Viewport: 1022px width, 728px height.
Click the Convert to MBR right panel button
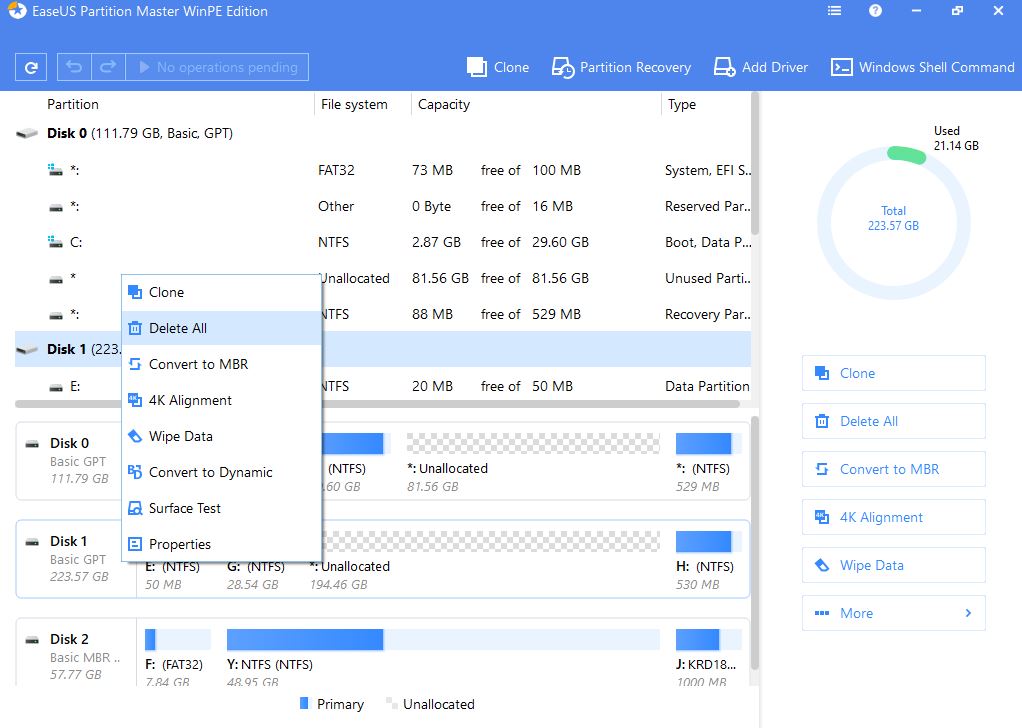(x=893, y=469)
